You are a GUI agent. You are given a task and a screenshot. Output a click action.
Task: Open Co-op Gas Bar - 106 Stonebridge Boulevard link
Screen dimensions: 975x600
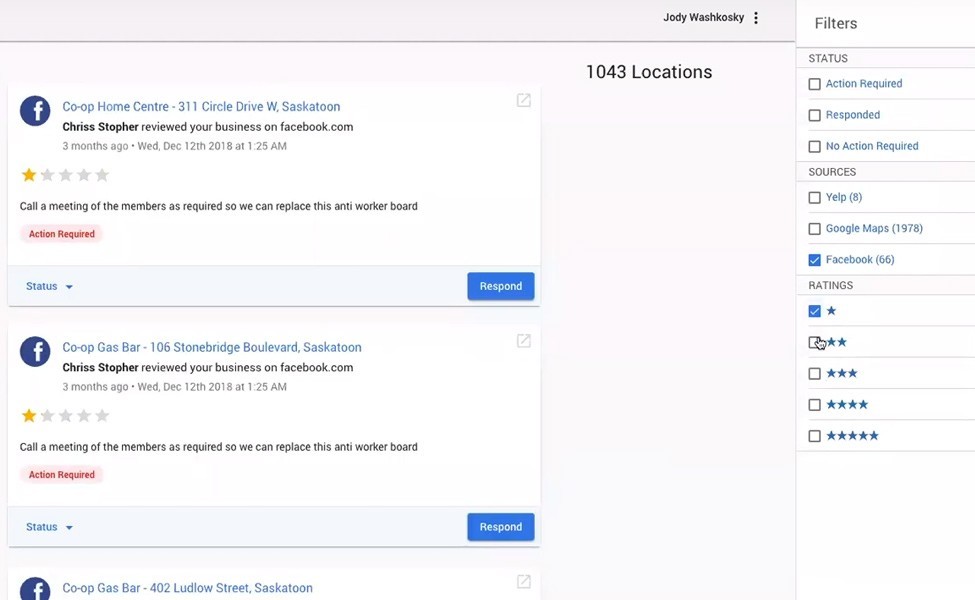click(211, 347)
